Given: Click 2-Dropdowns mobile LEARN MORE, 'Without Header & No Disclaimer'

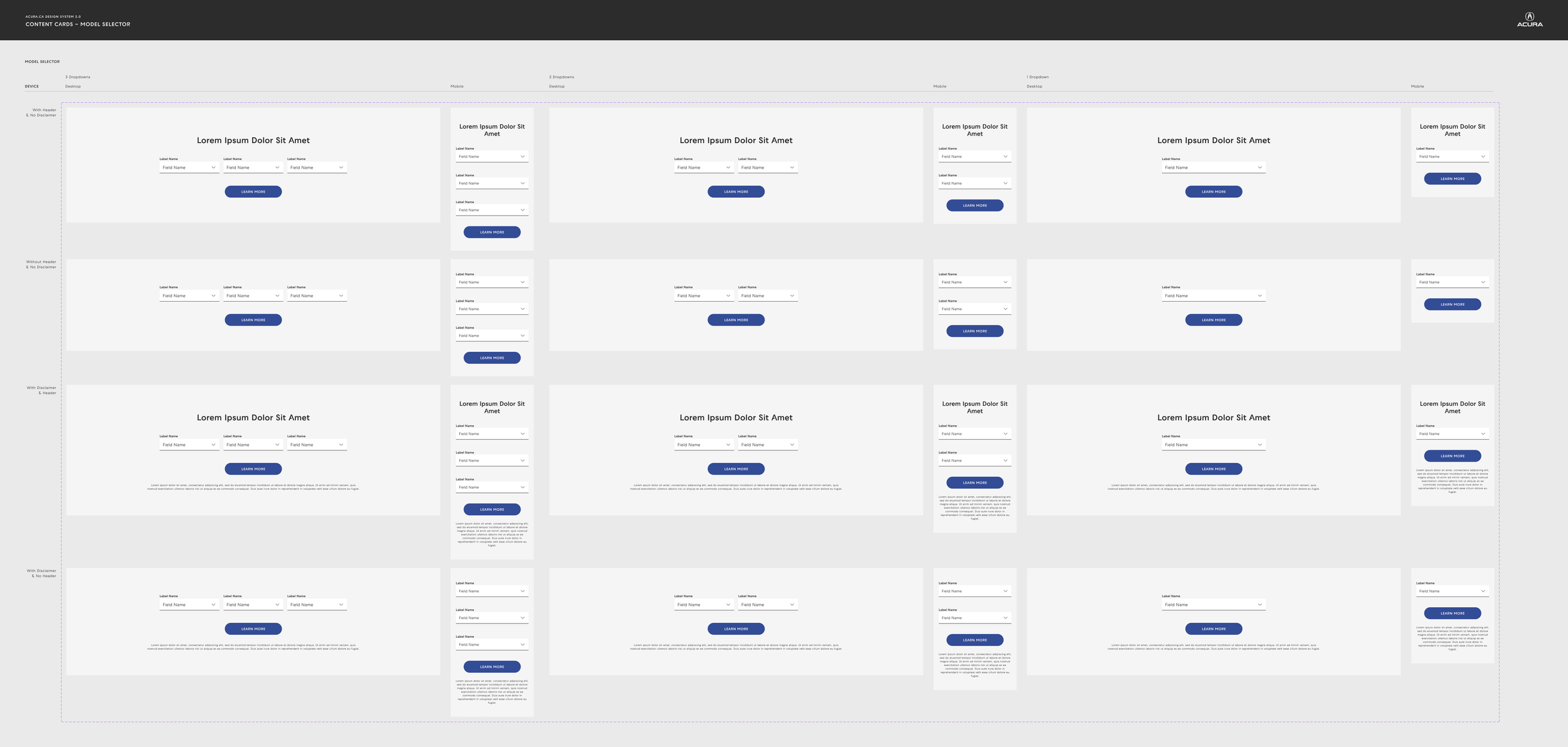Looking at the screenshot, I should (975, 331).
